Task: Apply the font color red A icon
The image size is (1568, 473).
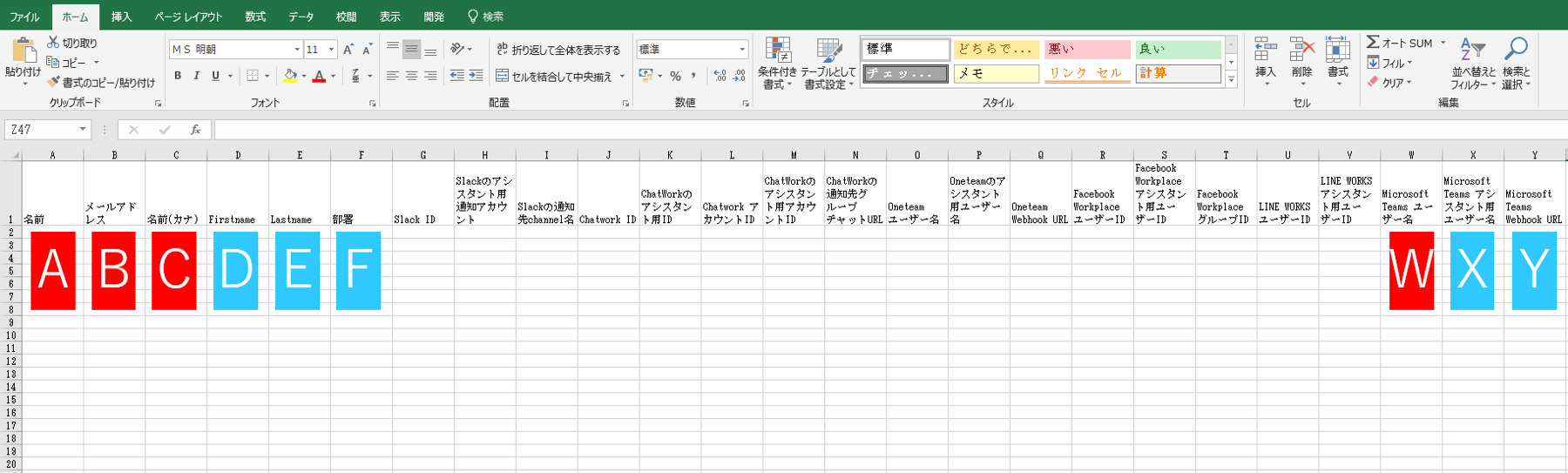Action: point(319,76)
